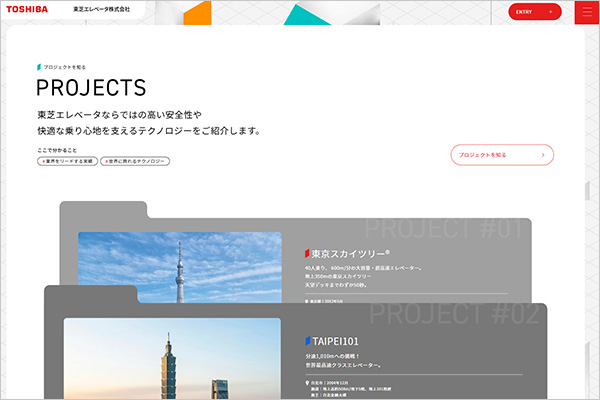Click the plus icon in ENTRY button
This screenshot has width=600, height=400.
point(551,12)
